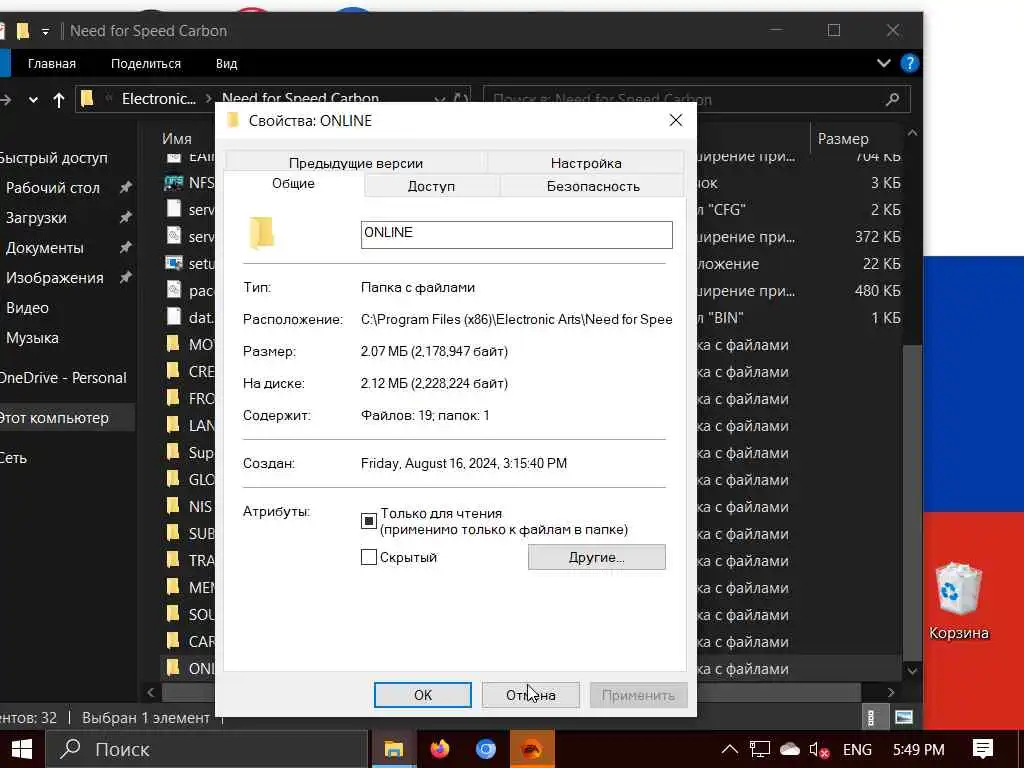
Task: Click the search magnifier in Explorer search box
Action: [x=893, y=99]
